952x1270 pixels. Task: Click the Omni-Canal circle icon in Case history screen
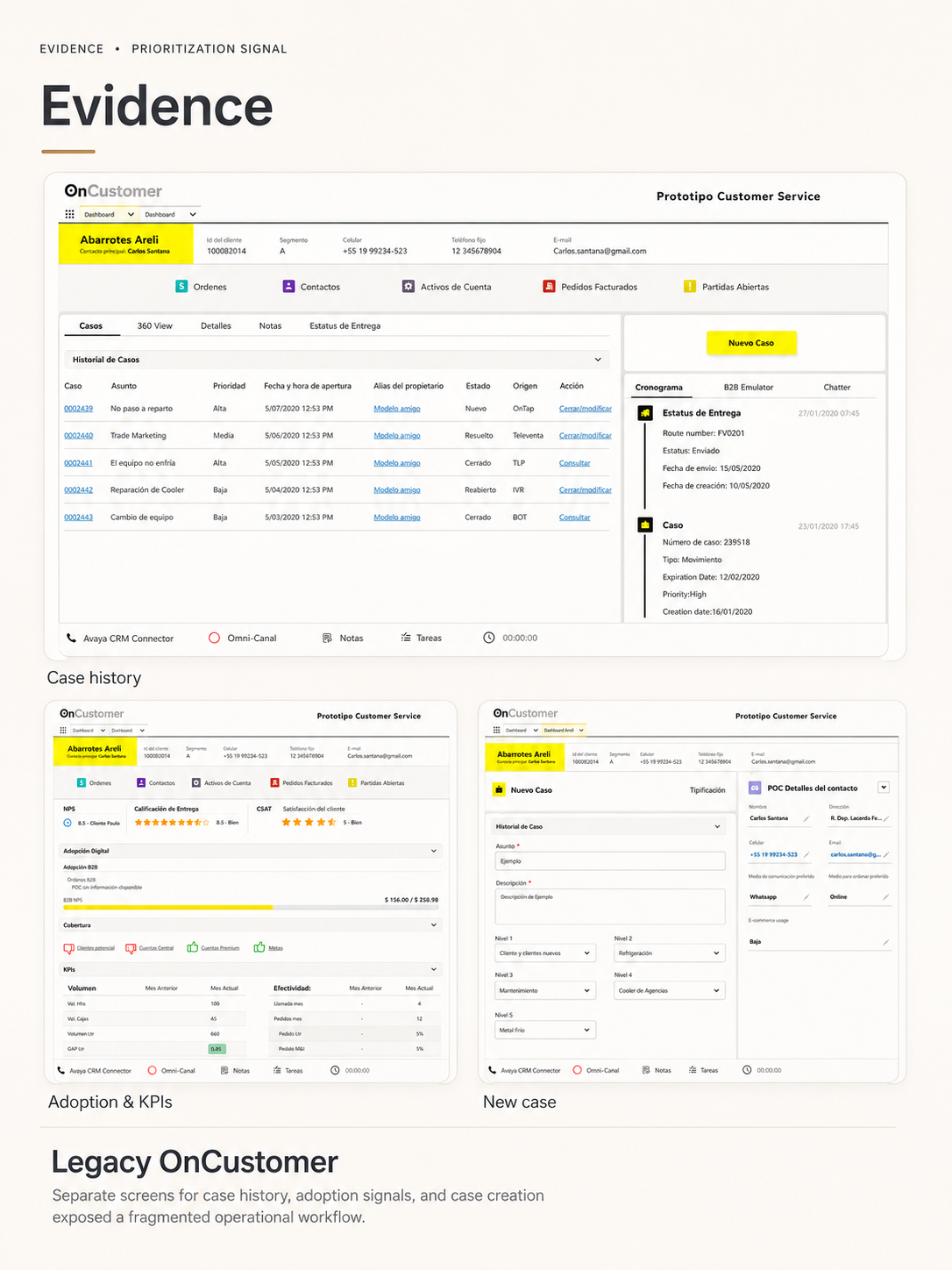coord(214,638)
